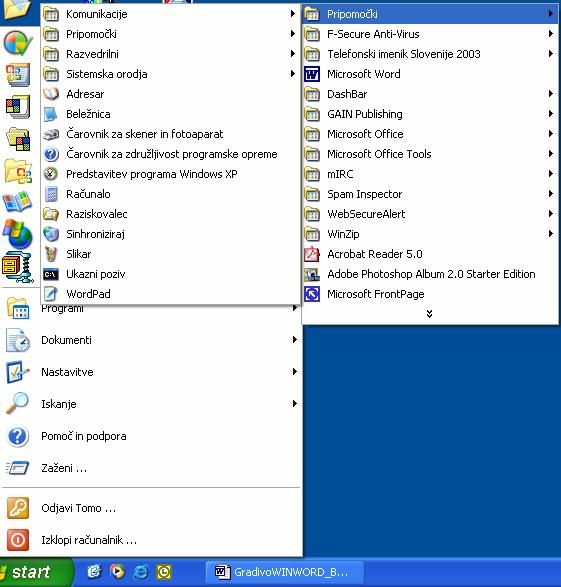This screenshot has width=561, height=587.
Task: Click the Pomoč in podpora help icon
Action: pyautogui.click(x=17, y=436)
